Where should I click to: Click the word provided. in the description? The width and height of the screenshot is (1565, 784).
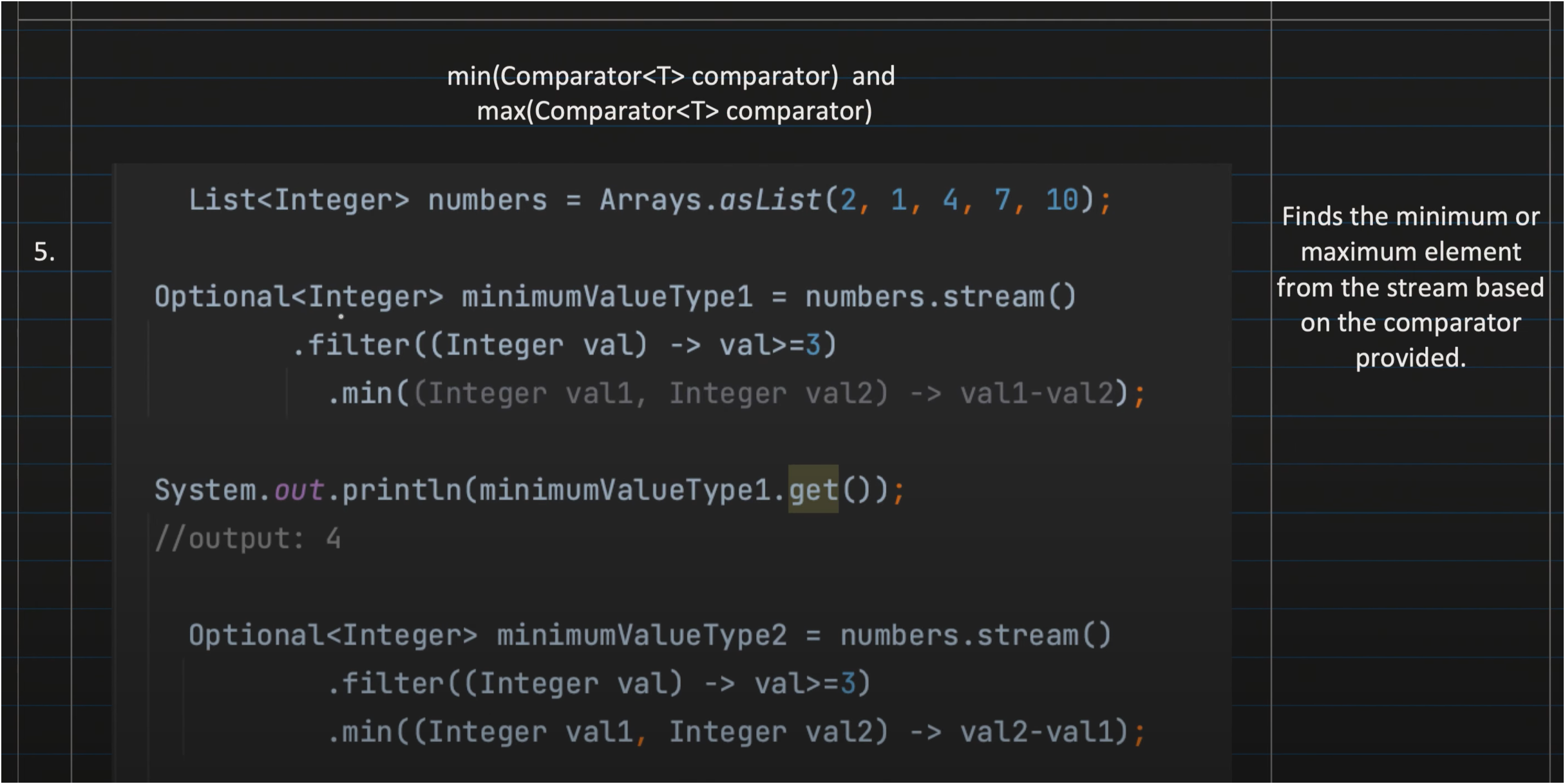click(x=1410, y=358)
